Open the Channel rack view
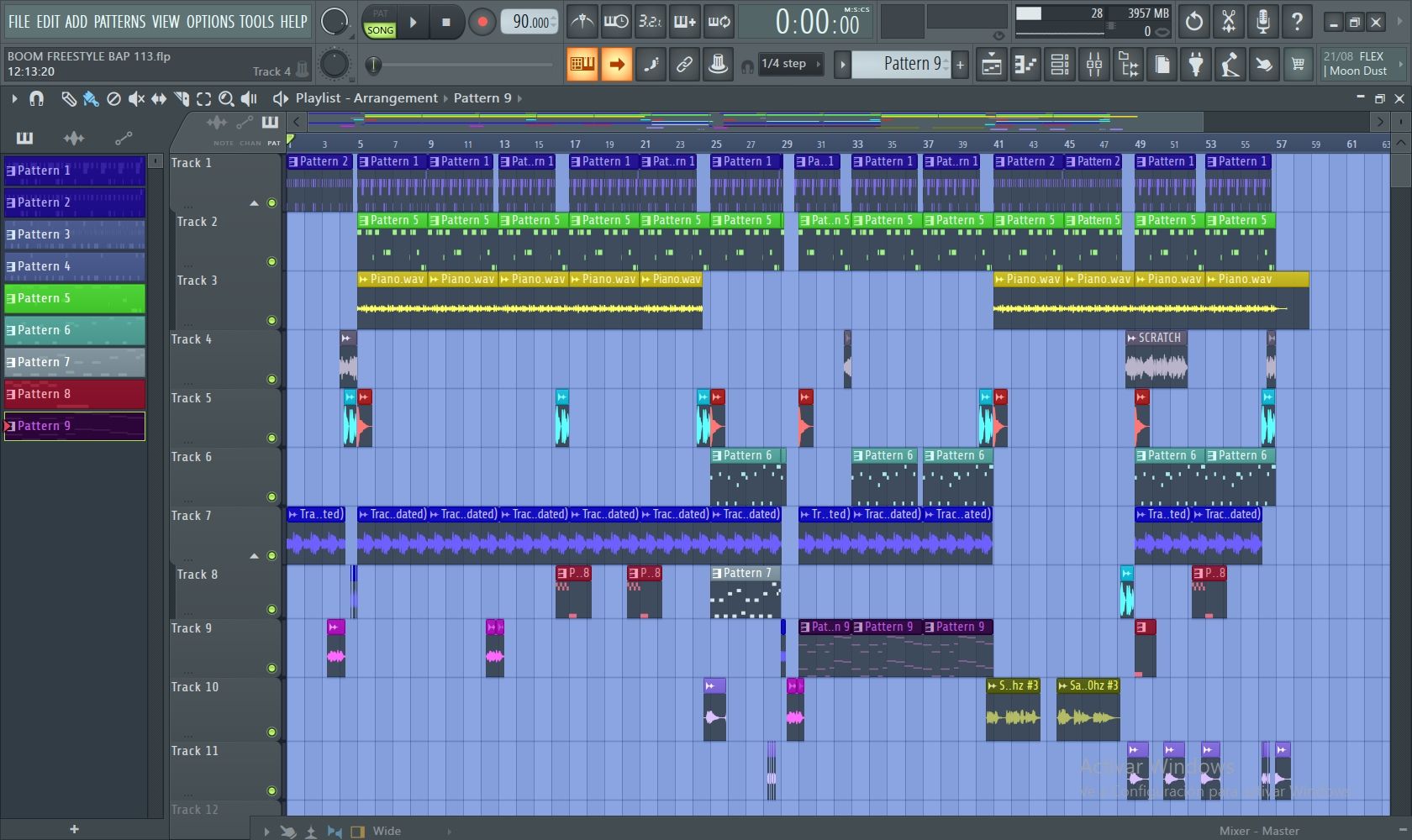Image resolution: width=1412 pixels, height=840 pixels. tap(1060, 65)
